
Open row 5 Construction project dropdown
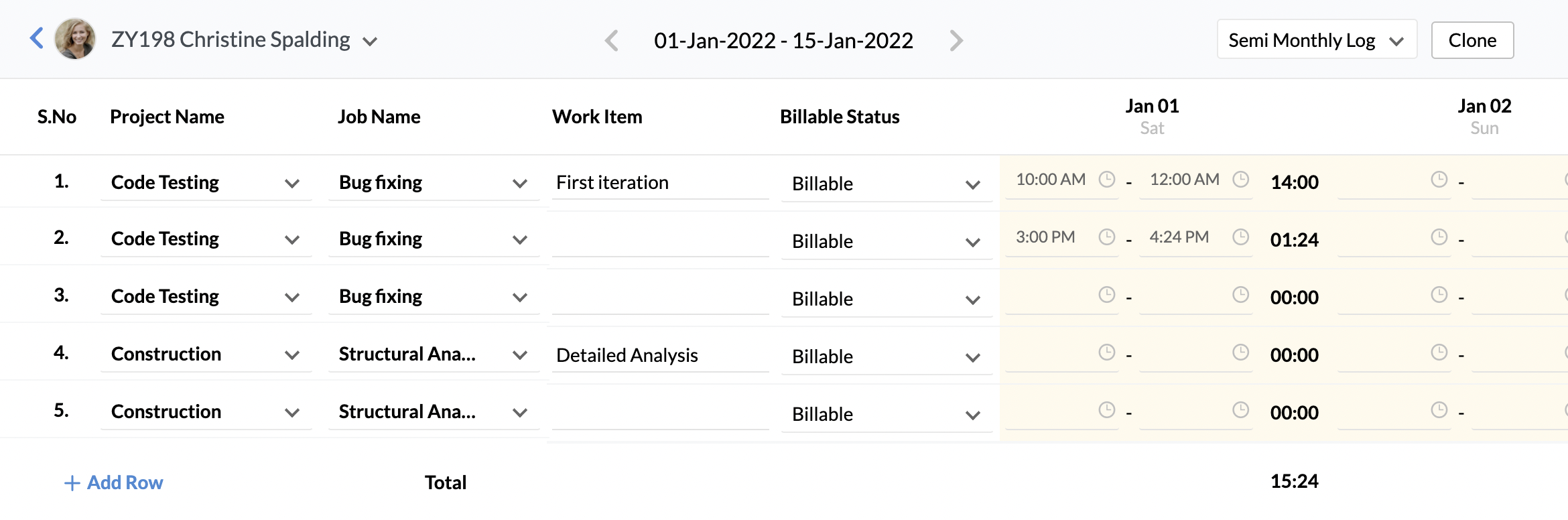pyautogui.click(x=292, y=413)
